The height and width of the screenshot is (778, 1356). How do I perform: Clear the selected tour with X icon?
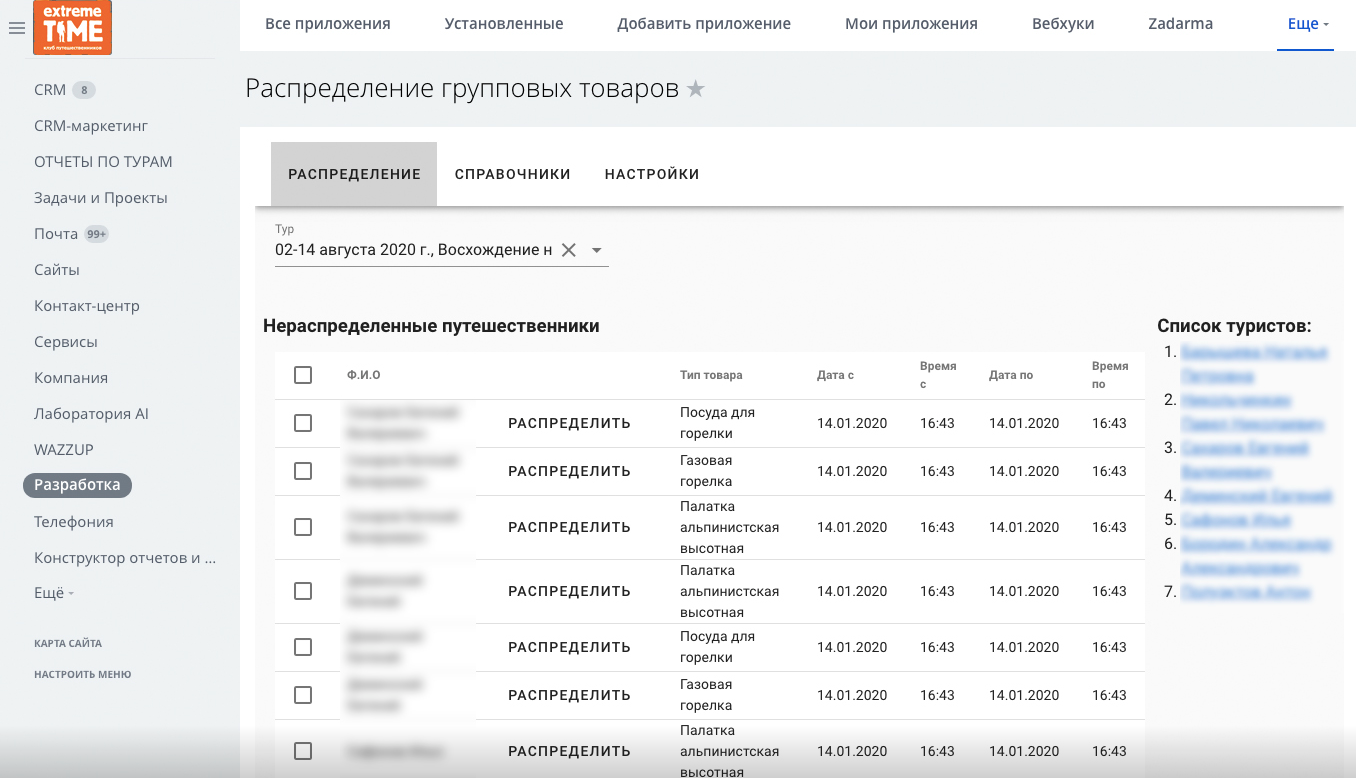[568, 250]
